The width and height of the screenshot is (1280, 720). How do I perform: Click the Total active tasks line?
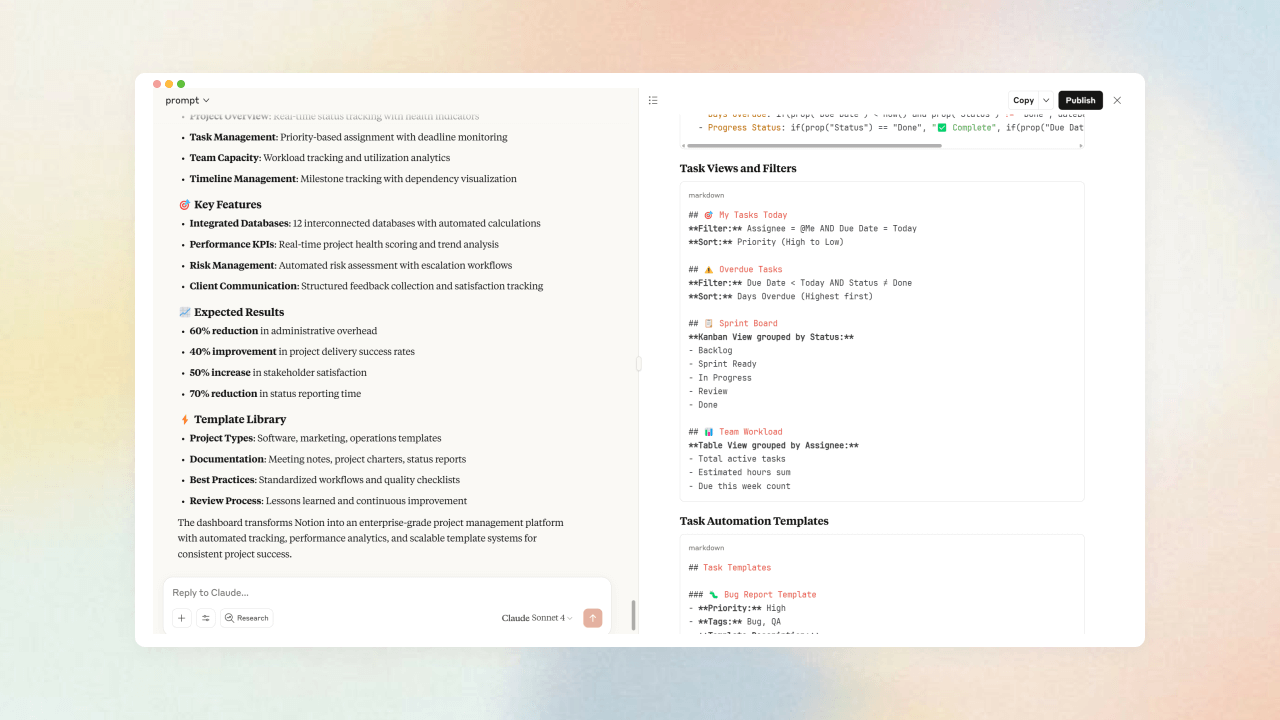click(737, 459)
